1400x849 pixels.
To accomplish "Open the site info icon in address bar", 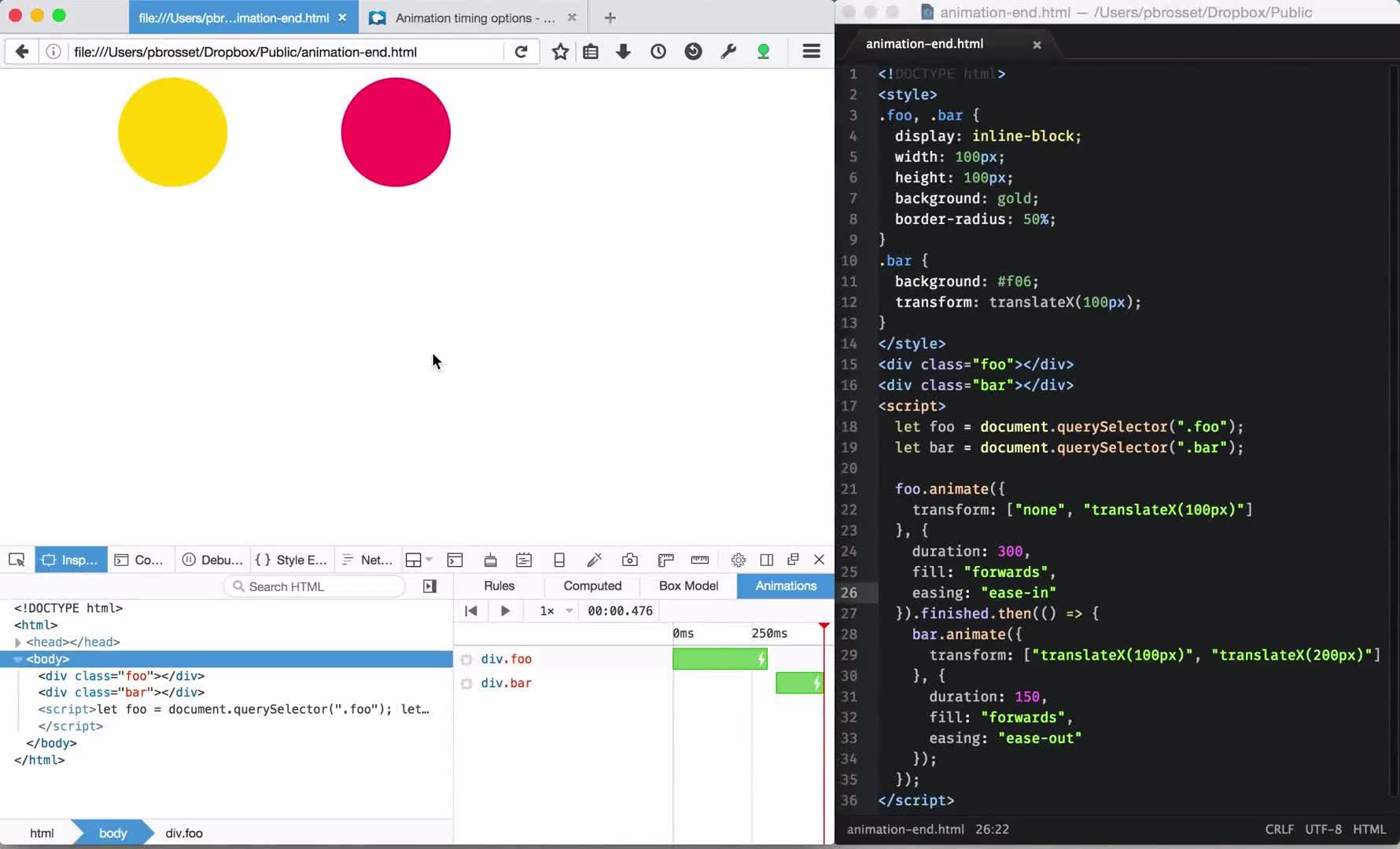I will click(53, 52).
